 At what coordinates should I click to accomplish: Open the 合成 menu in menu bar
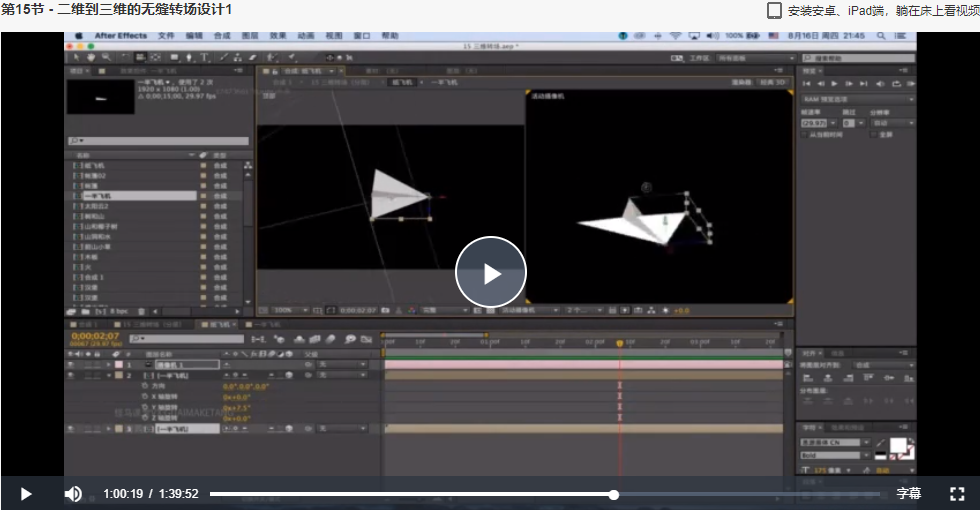pyautogui.click(x=222, y=36)
